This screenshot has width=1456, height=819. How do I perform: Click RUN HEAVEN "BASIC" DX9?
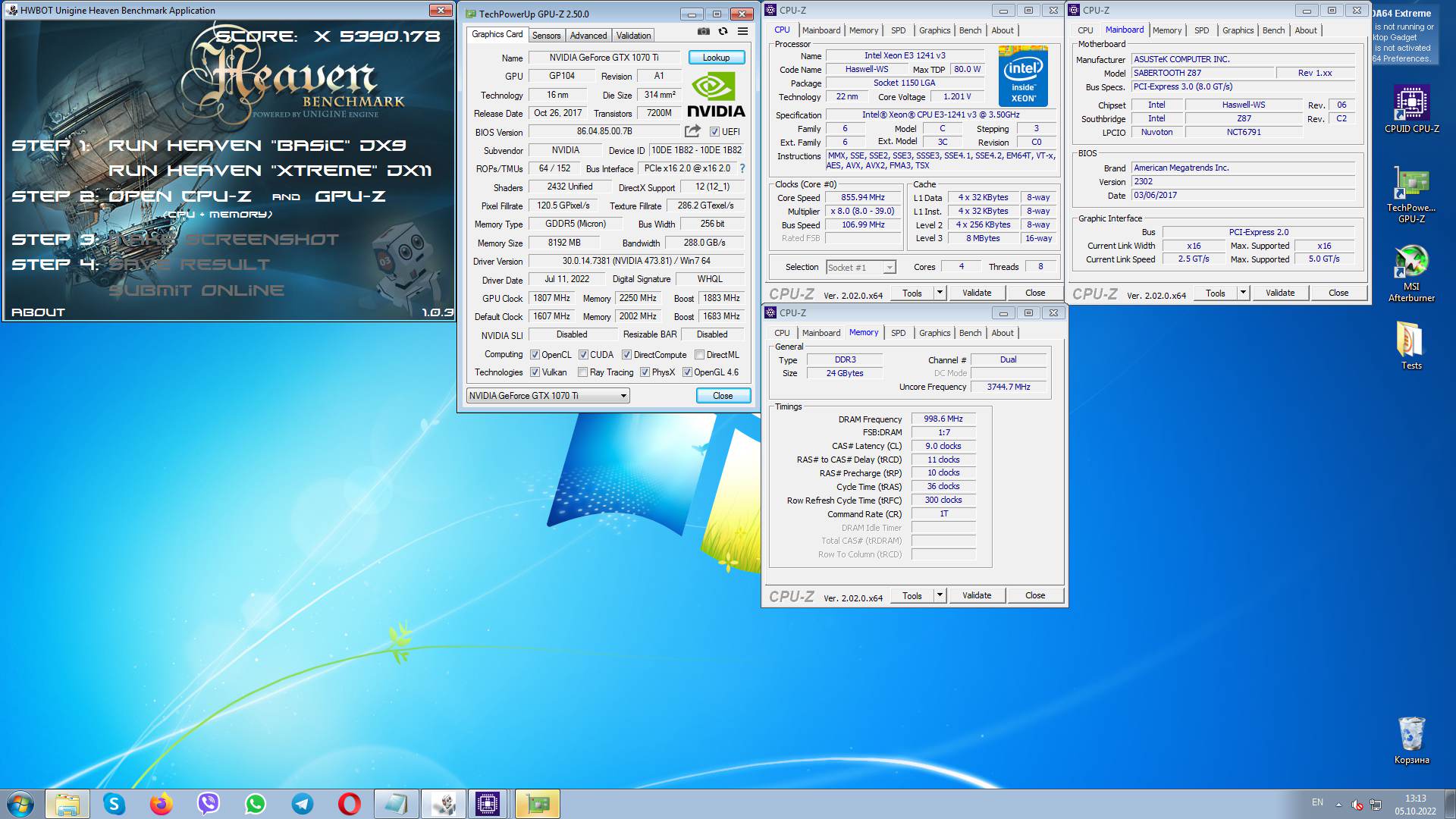257,145
